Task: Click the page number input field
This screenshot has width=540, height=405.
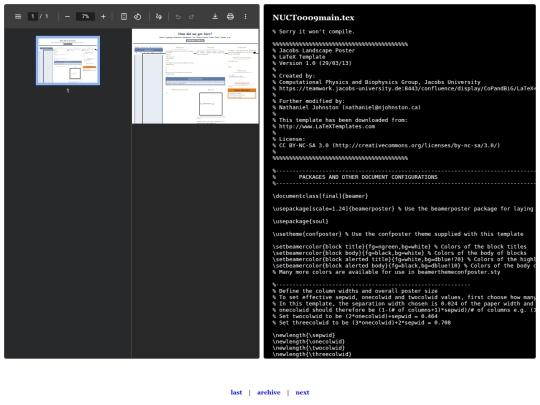Action: [33, 16]
